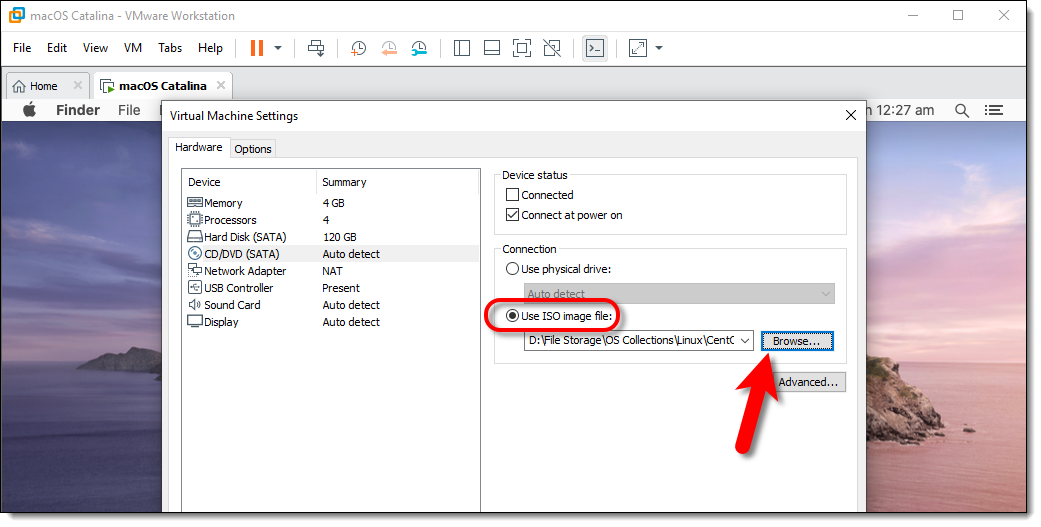The height and width of the screenshot is (527, 1041).
Task: Select the Hard Disk (SATA) device
Action: tap(331, 237)
